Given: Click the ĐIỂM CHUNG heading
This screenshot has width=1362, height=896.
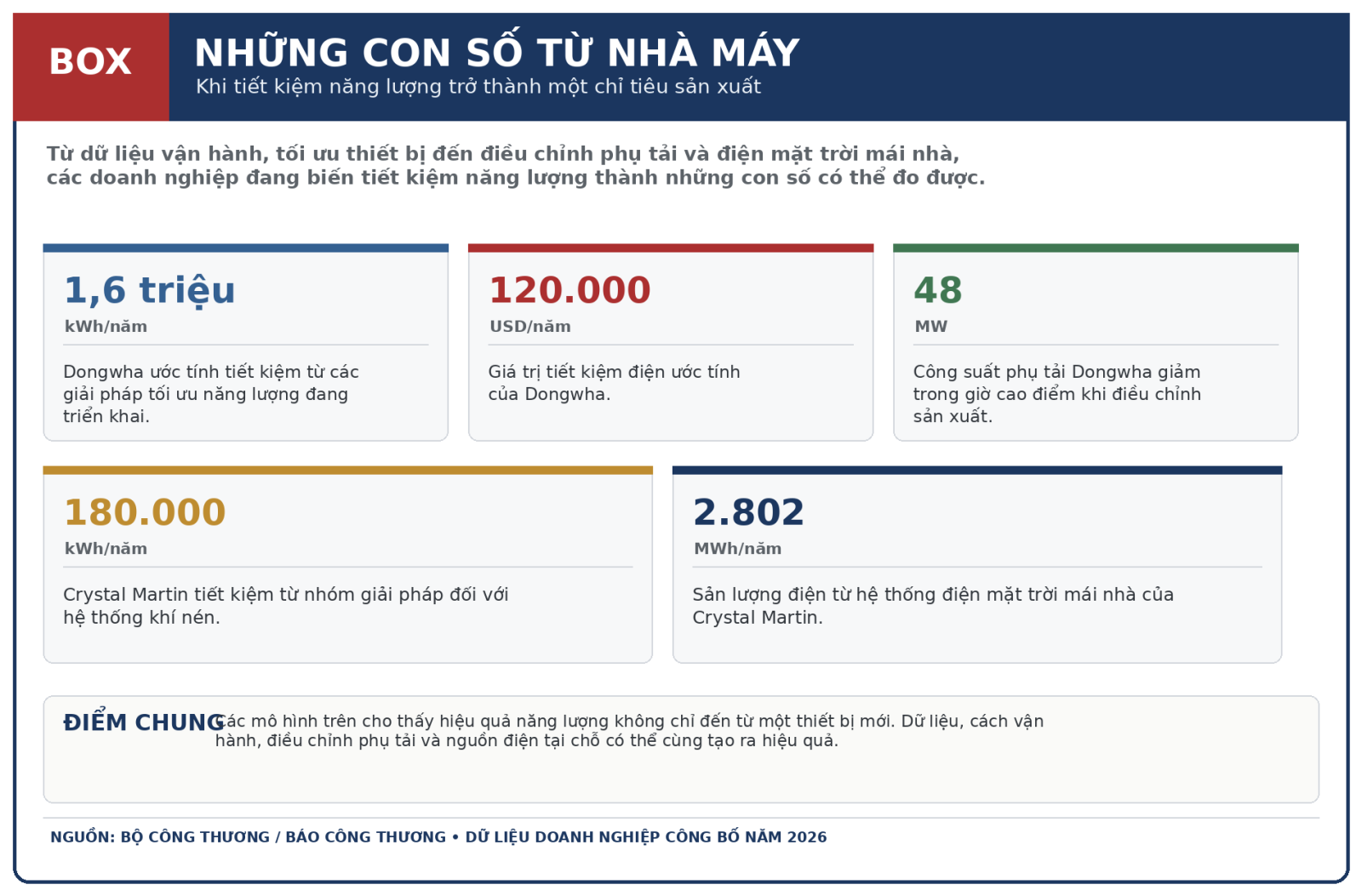Looking at the screenshot, I should [x=143, y=722].
